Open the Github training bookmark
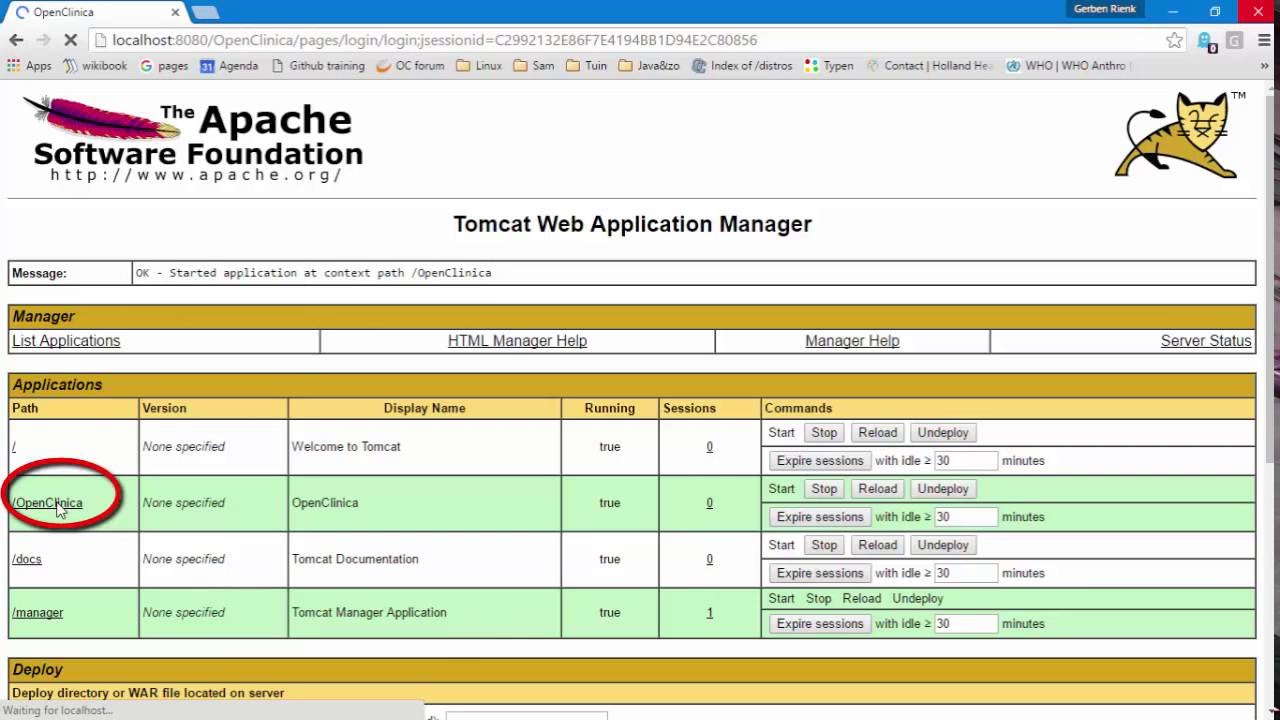The height and width of the screenshot is (720, 1280). tap(318, 66)
